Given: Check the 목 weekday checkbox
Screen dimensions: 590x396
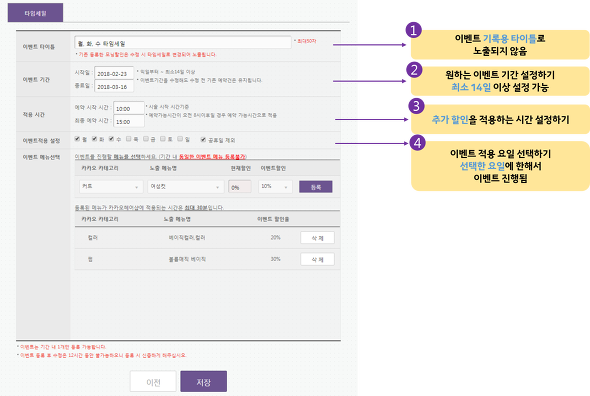Looking at the screenshot, I should click(x=129, y=139).
